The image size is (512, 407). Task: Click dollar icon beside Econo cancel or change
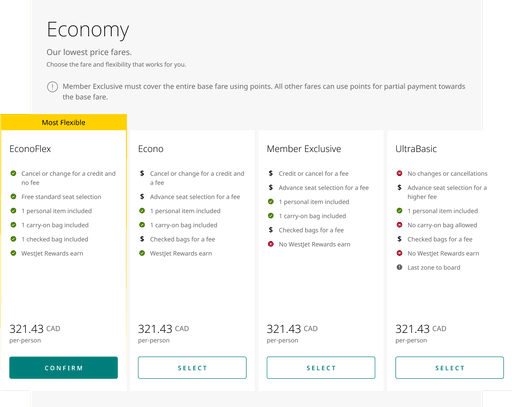pyautogui.click(x=142, y=173)
